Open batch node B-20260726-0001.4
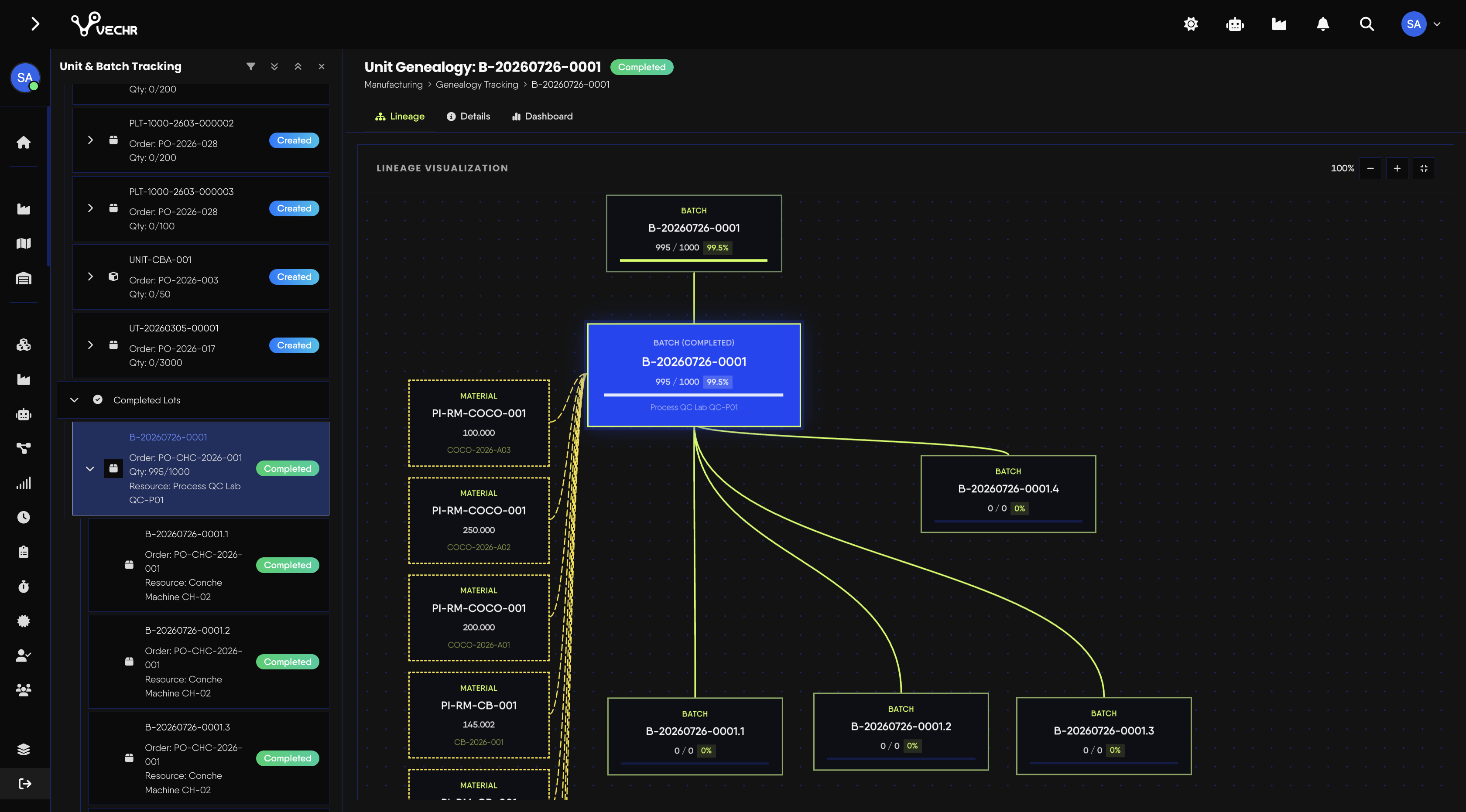Screen dimensions: 1466x812 1008,494
